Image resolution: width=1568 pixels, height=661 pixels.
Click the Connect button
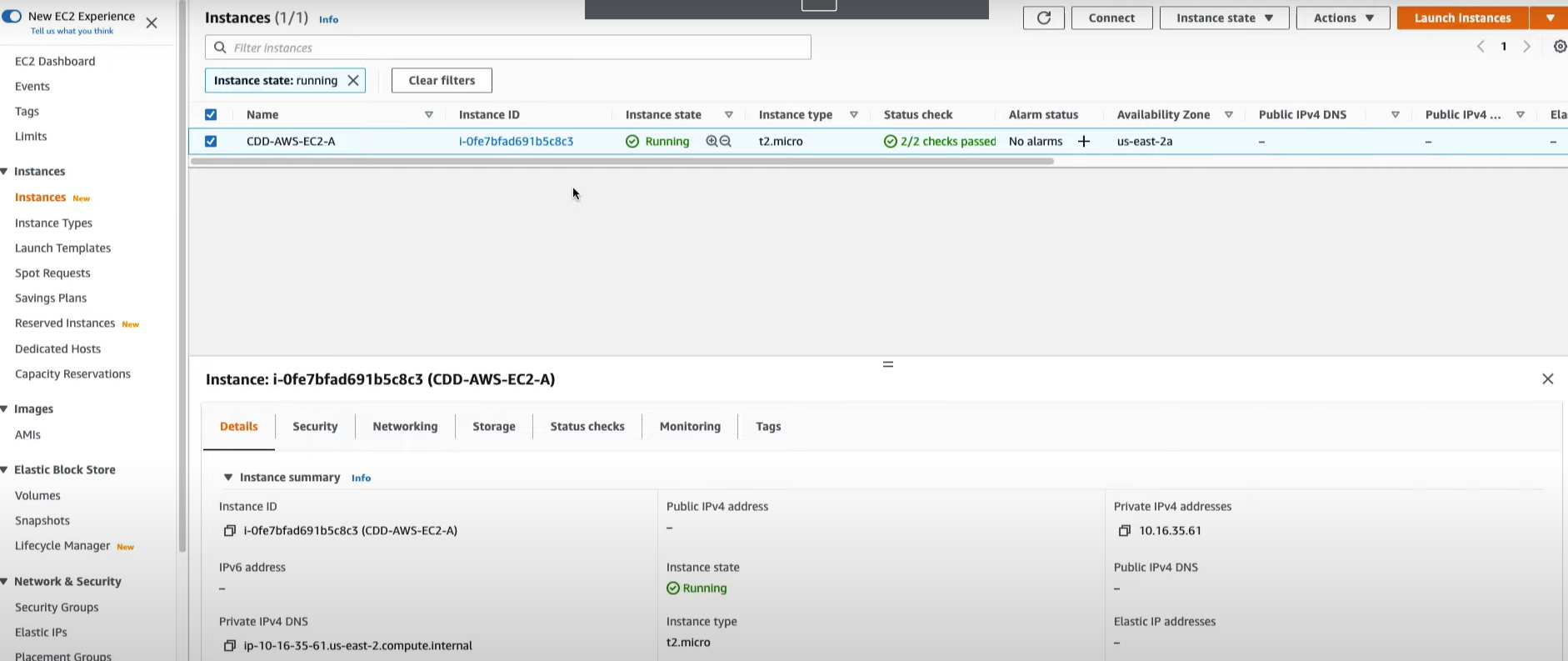tap(1111, 18)
